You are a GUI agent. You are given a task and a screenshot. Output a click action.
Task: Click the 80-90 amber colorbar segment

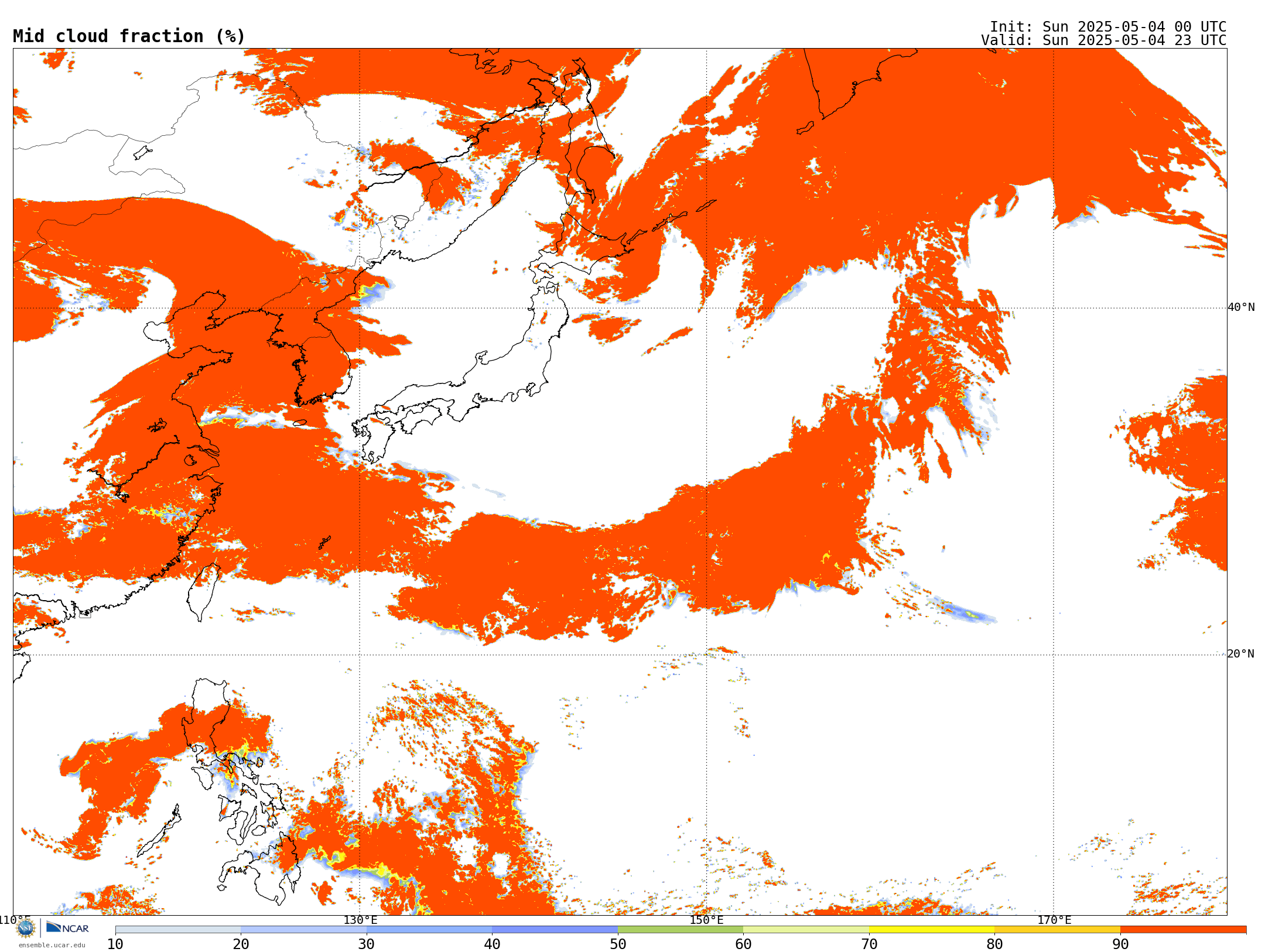(x=1057, y=930)
